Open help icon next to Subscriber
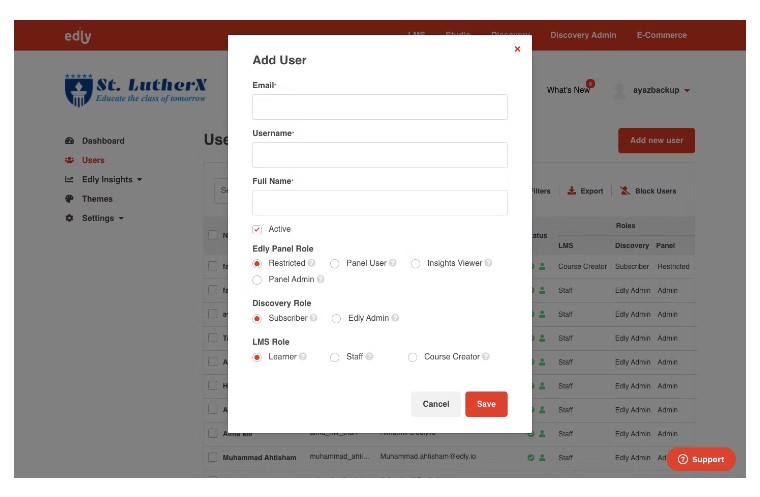This screenshot has height=497, width=760. pos(314,318)
